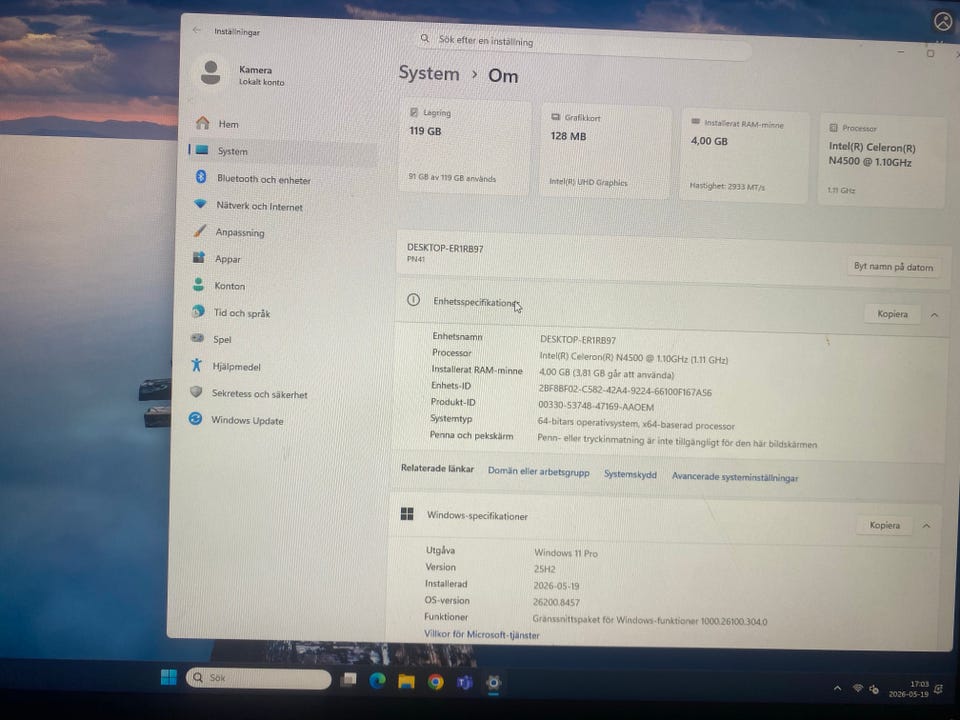This screenshot has width=960, height=720.
Task: Click the Enhetsspecifikationer info icon
Action: (413, 299)
